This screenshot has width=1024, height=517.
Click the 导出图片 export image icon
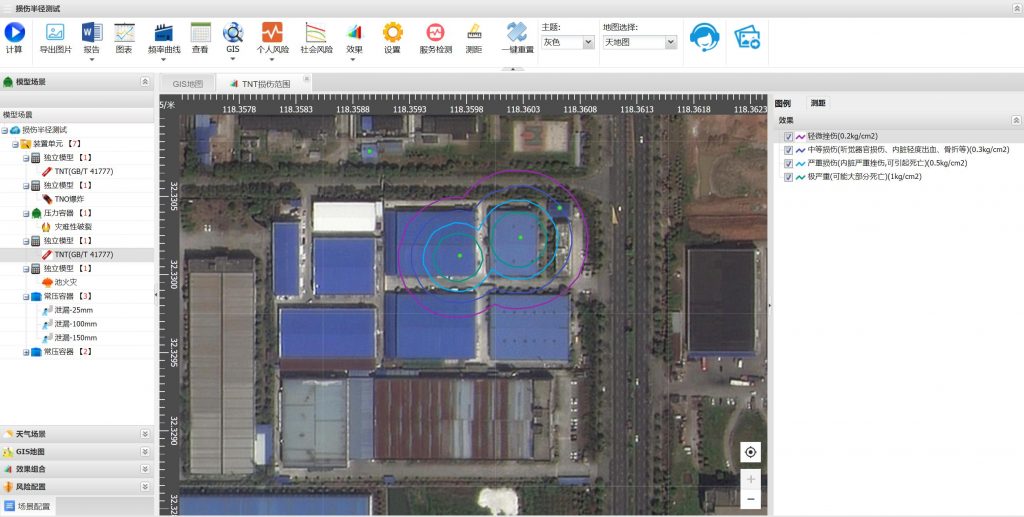click(55, 32)
